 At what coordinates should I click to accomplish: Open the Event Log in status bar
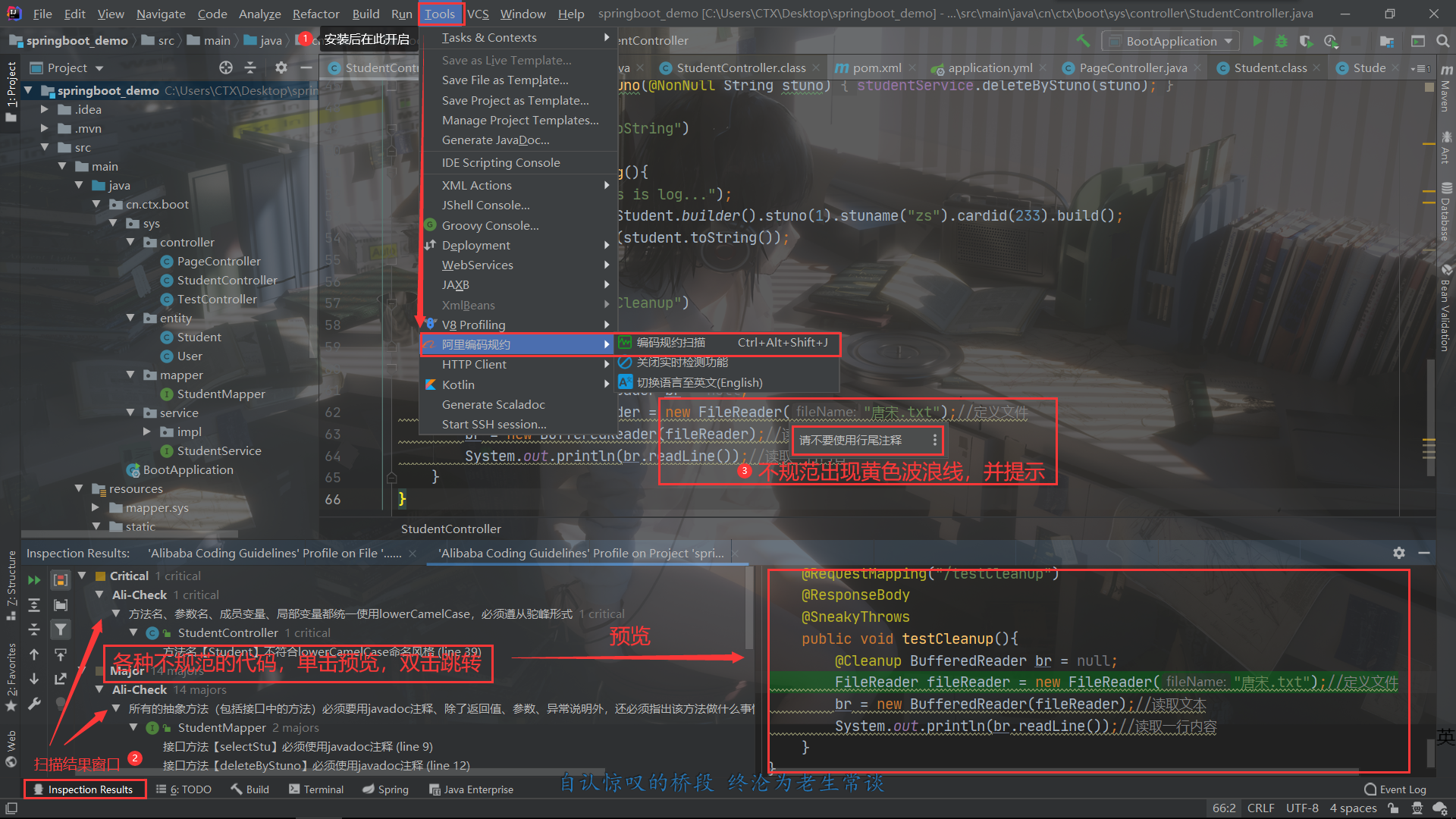click(x=1395, y=789)
